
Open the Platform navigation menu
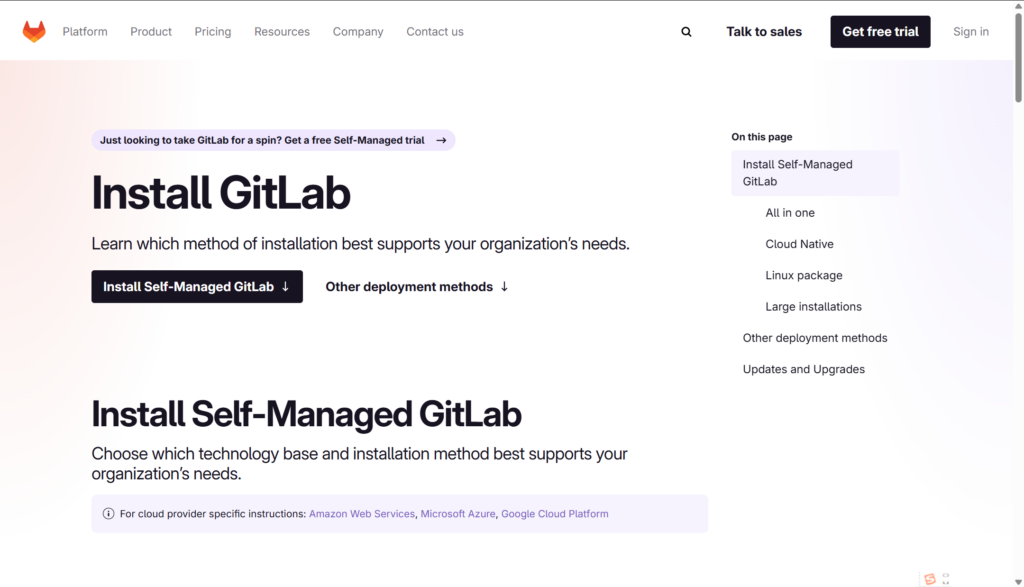coord(85,32)
